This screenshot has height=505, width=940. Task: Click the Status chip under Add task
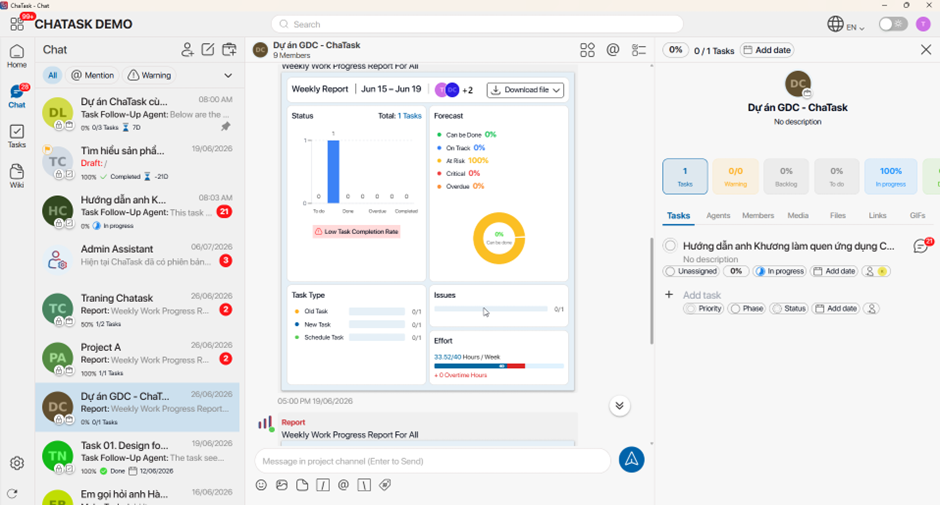pos(789,308)
